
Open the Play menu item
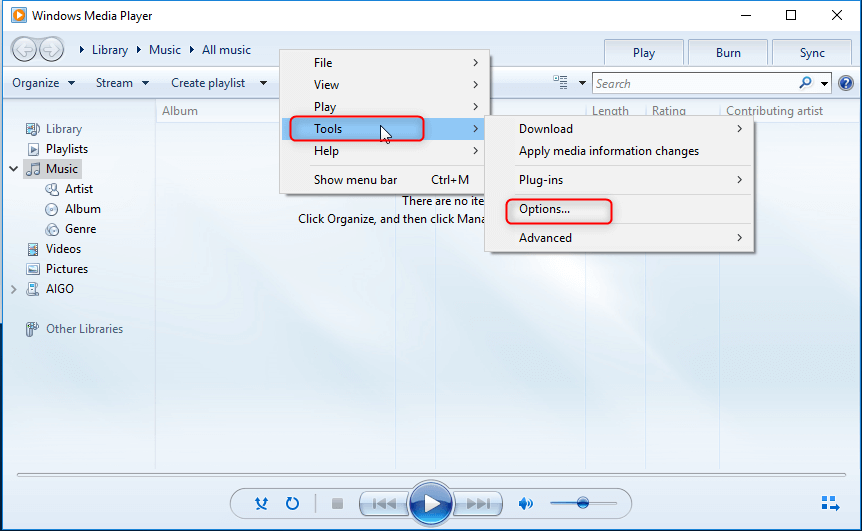[383, 107]
